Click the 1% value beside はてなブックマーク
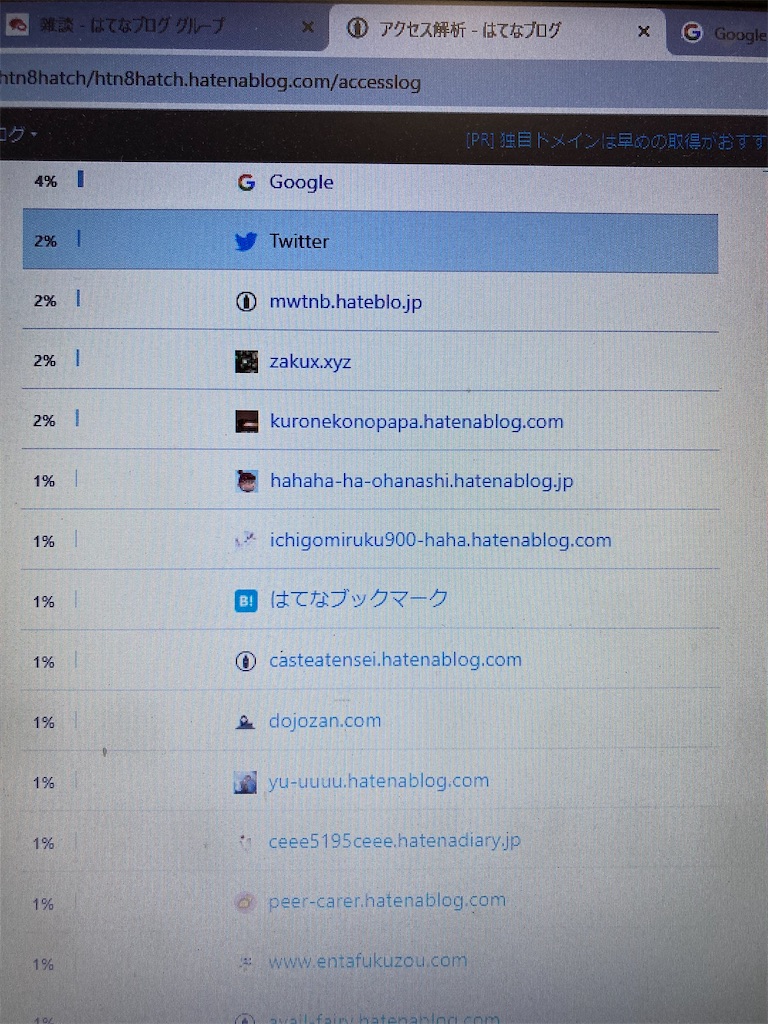 [x=44, y=601]
